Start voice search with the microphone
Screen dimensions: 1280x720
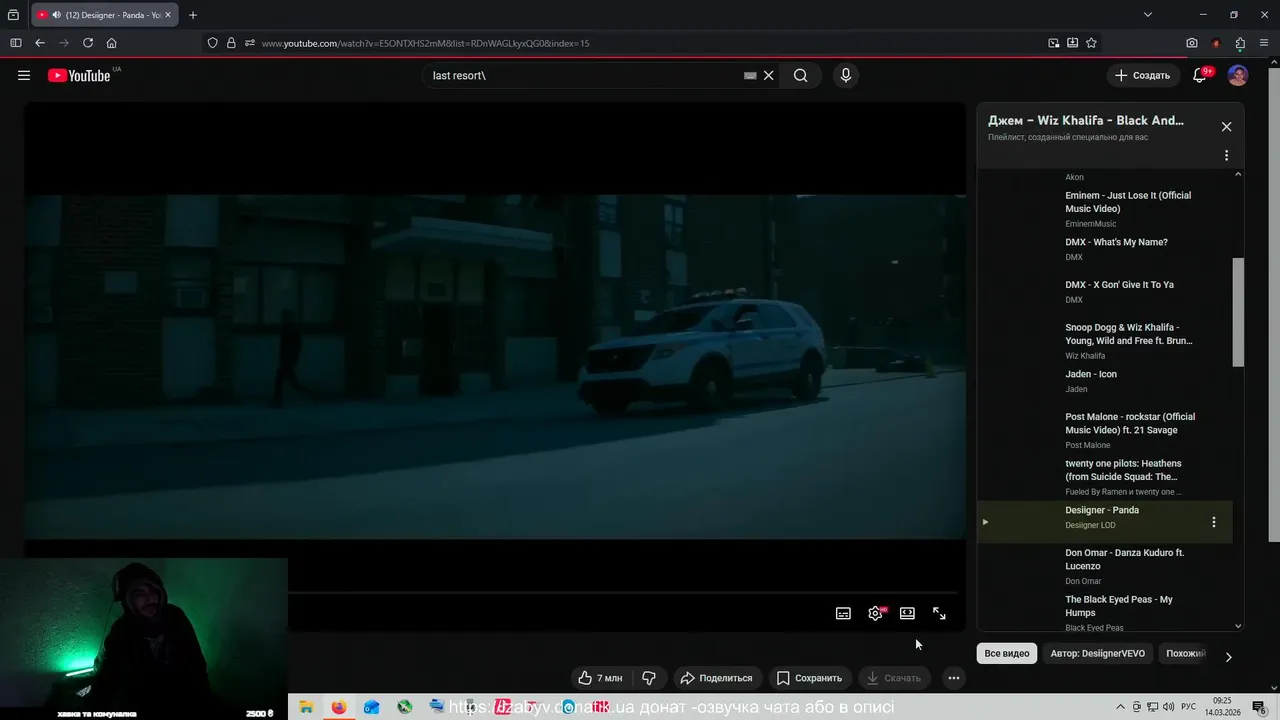pyautogui.click(x=846, y=75)
